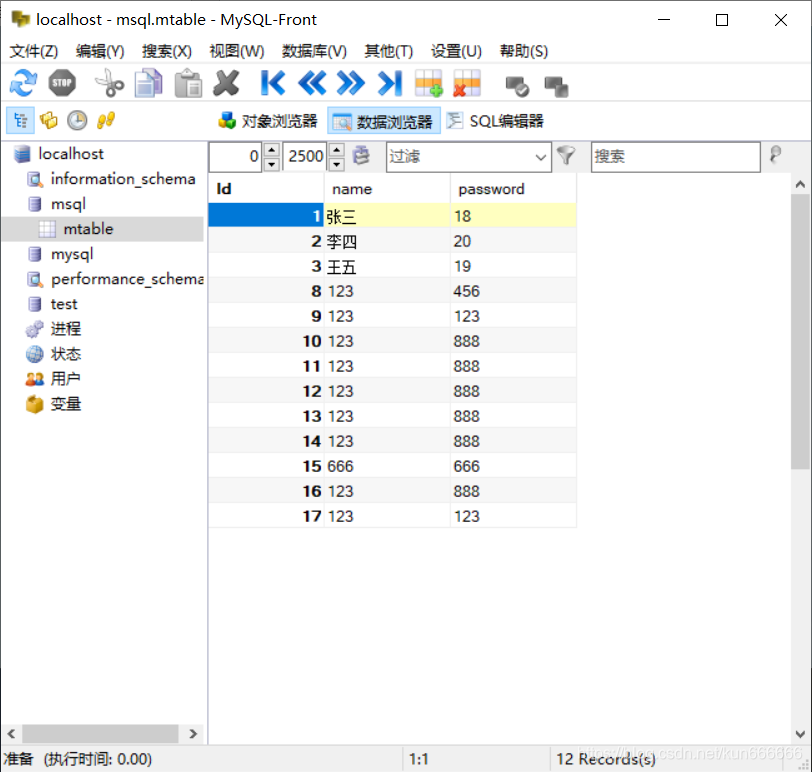Click the delete record (table red X) icon

tap(466, 83)
